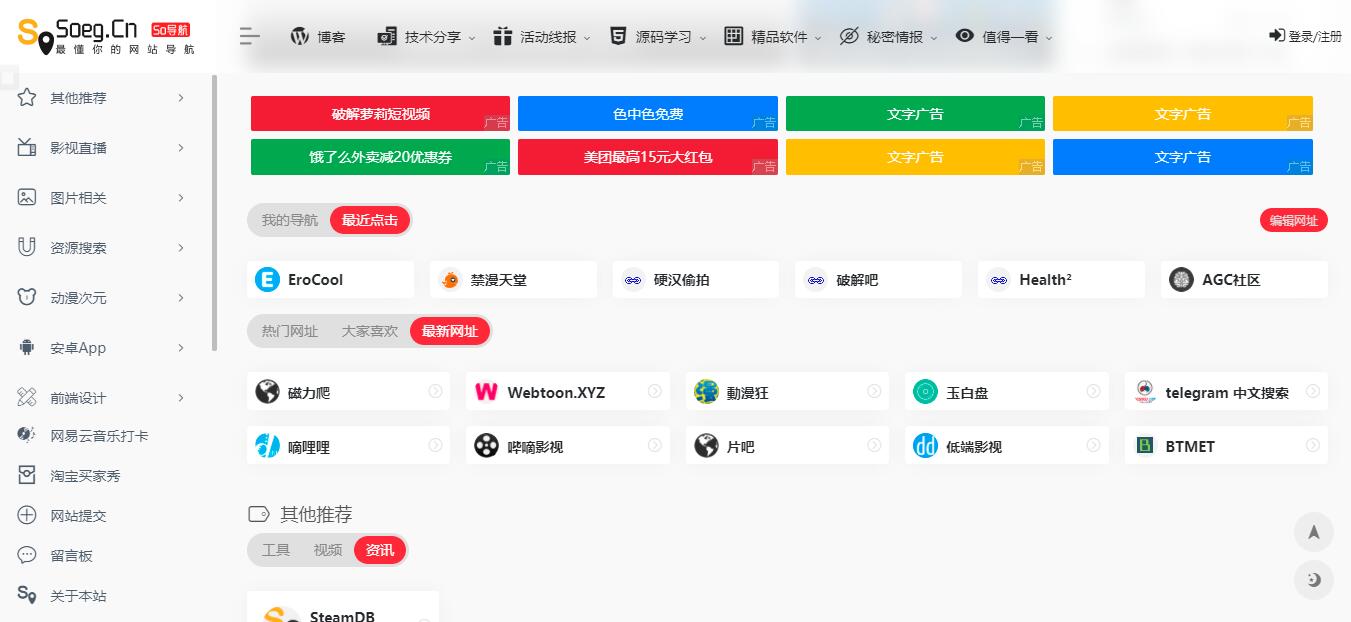Select the 最新网址 tab
Screen dimensions: 1351x622
450,331
